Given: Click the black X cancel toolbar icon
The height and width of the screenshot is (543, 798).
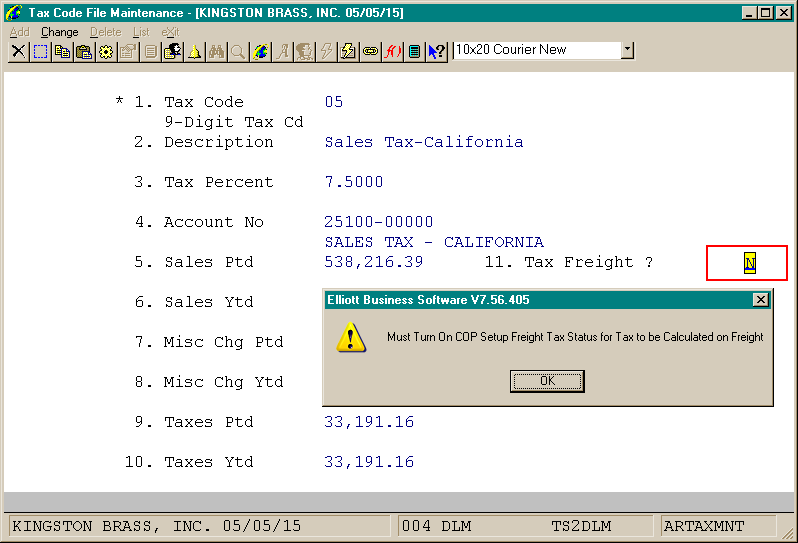Looking at the screenshot, I should (18, 51).
